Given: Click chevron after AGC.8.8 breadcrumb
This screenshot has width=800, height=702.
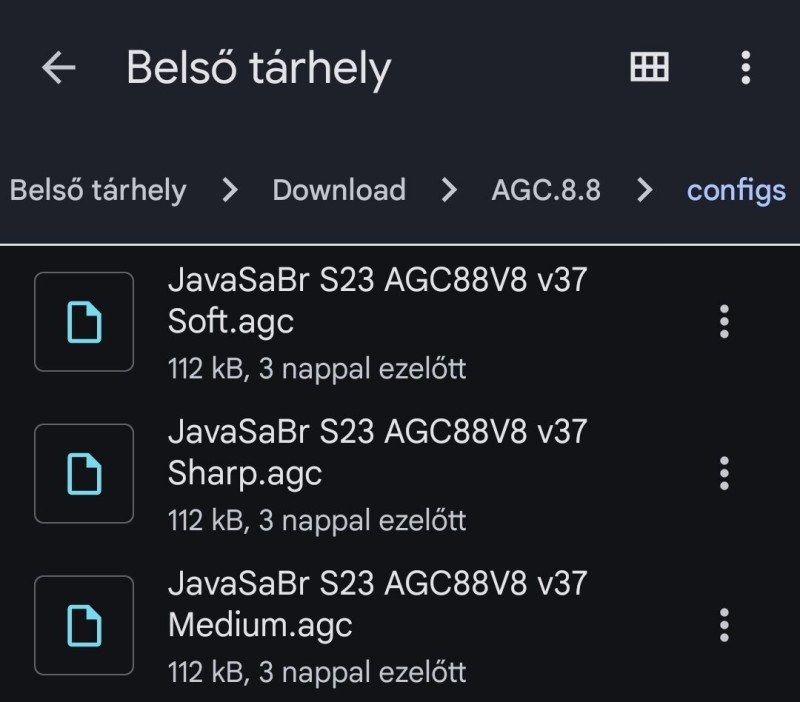Looking at the screenshot, I should (x=645, y=190).
